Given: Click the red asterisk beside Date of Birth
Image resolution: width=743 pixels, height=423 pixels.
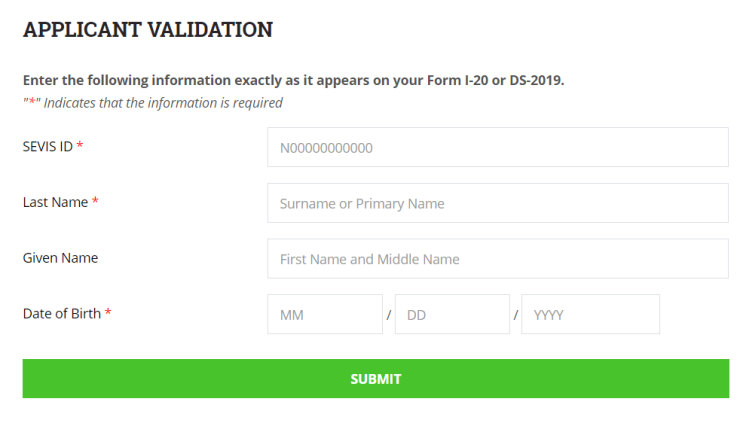Looking at the screenshot, I should pyautogui.click(x=108, y=312).
